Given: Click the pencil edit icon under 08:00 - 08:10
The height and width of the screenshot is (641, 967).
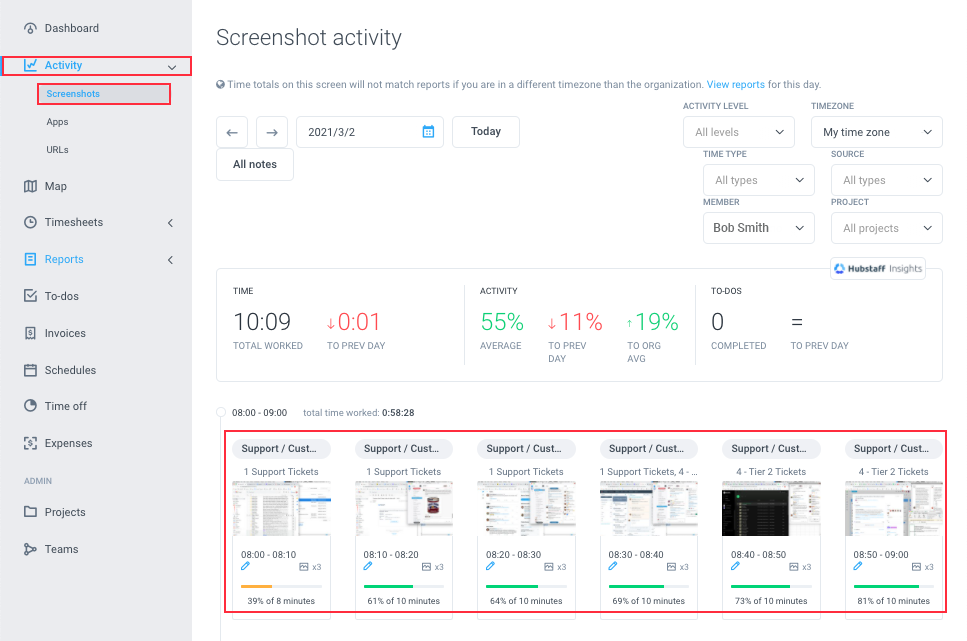Looking at the screenshot, I should coord(245,566).
